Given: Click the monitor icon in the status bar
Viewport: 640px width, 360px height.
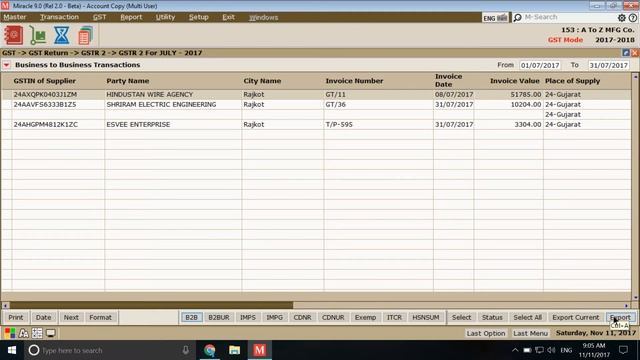Looking at the screenshot, I should [51, 333].
